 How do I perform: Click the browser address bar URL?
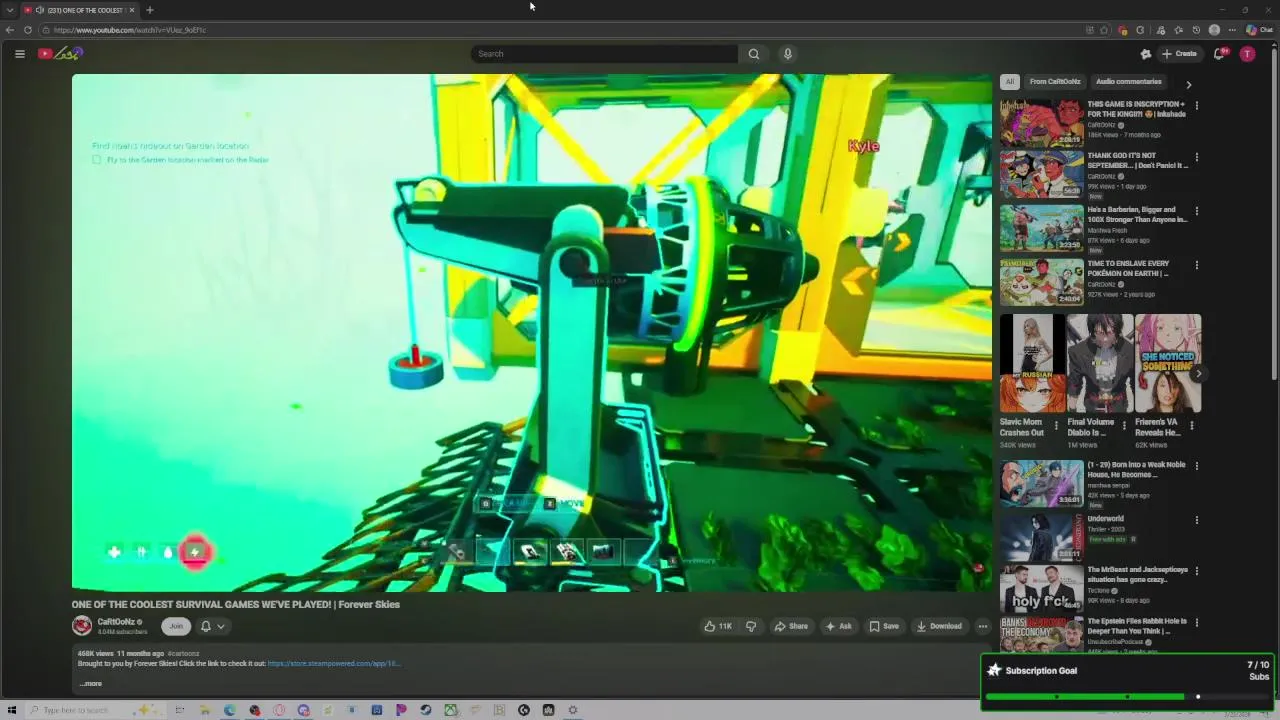point(129,30)
